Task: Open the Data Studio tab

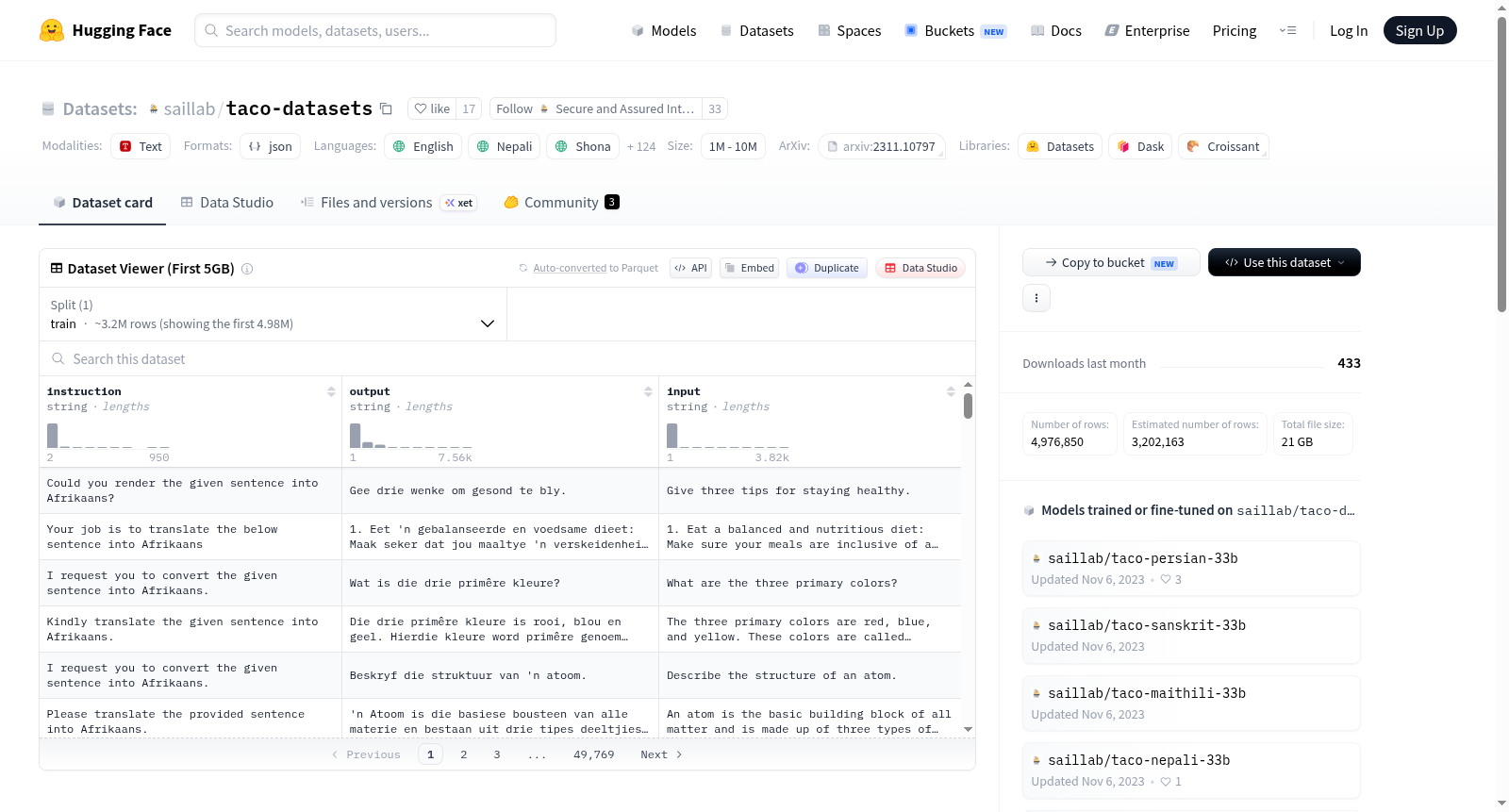Action: tap(227, 202)
